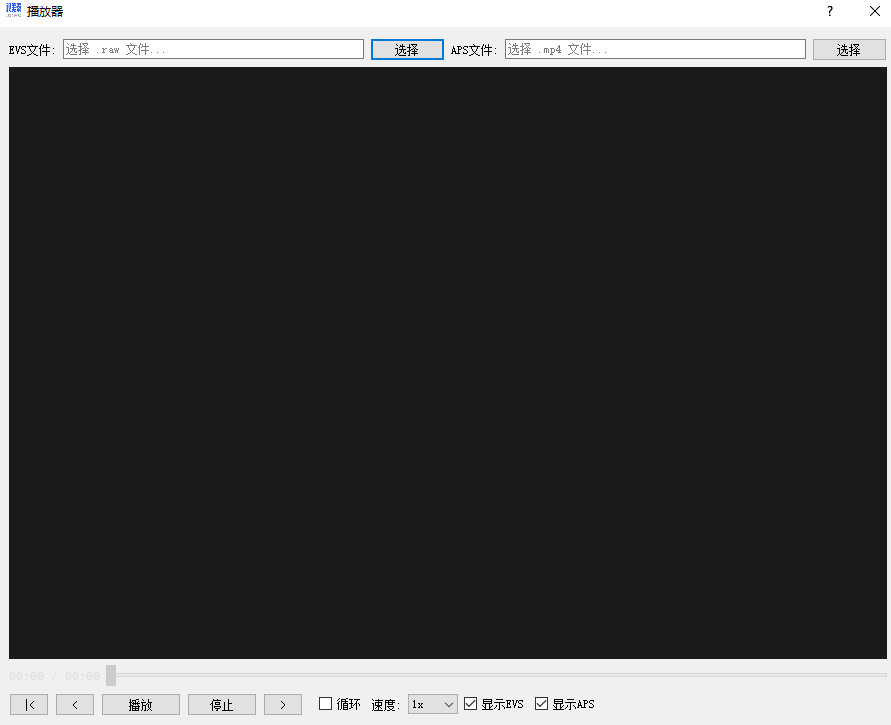Screen dimensions: 891x725
Task: Click the APS文件 label
Action: click(474, 50)
